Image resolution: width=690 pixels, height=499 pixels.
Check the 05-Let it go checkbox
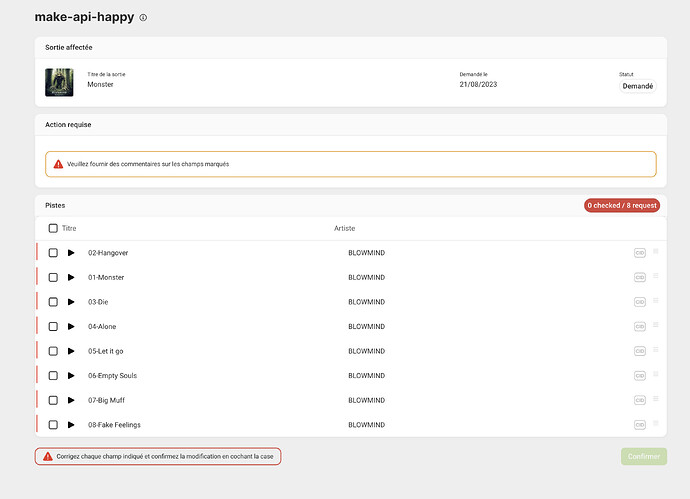pyautogui.click(x=53, y=351)
